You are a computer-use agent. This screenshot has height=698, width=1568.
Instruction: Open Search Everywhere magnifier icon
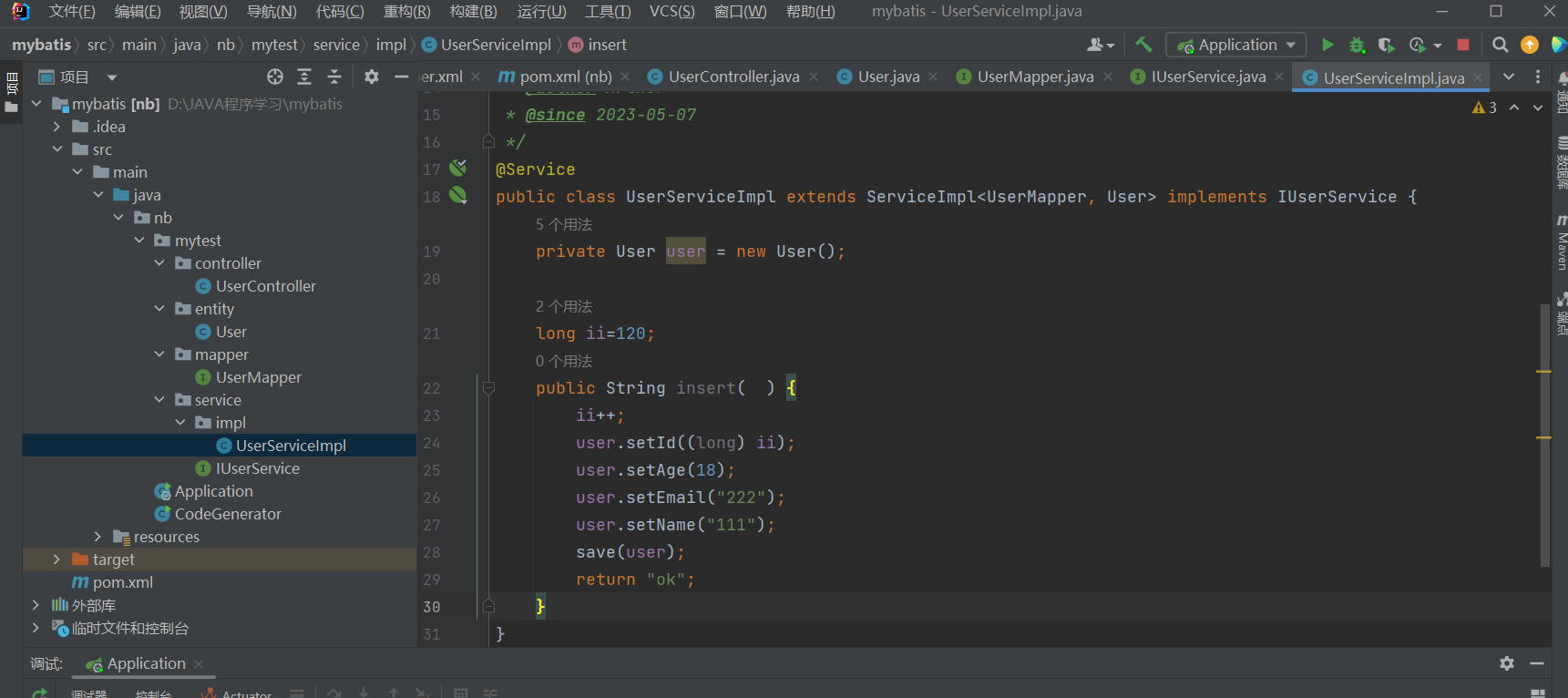pyautogui.click(x=1500, y=45)
